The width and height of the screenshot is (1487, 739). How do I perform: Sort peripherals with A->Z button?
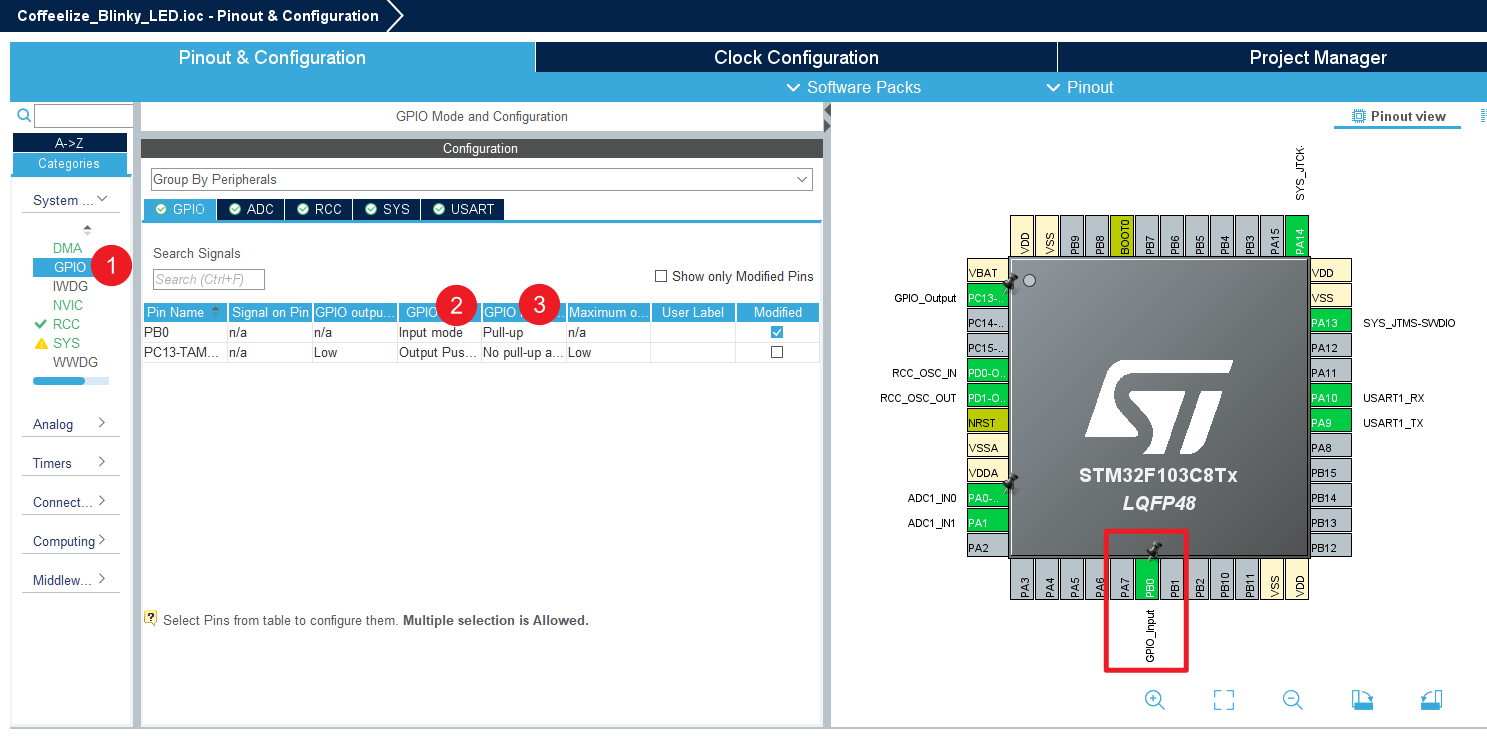[69, 143]
